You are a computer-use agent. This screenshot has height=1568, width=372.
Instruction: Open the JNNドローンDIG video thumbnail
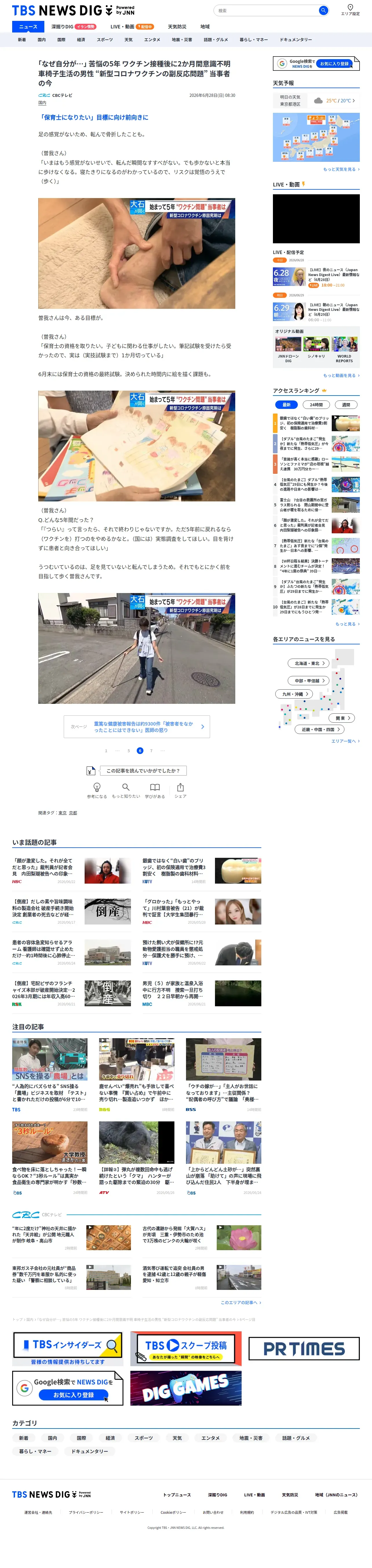(x=288, y=344)
